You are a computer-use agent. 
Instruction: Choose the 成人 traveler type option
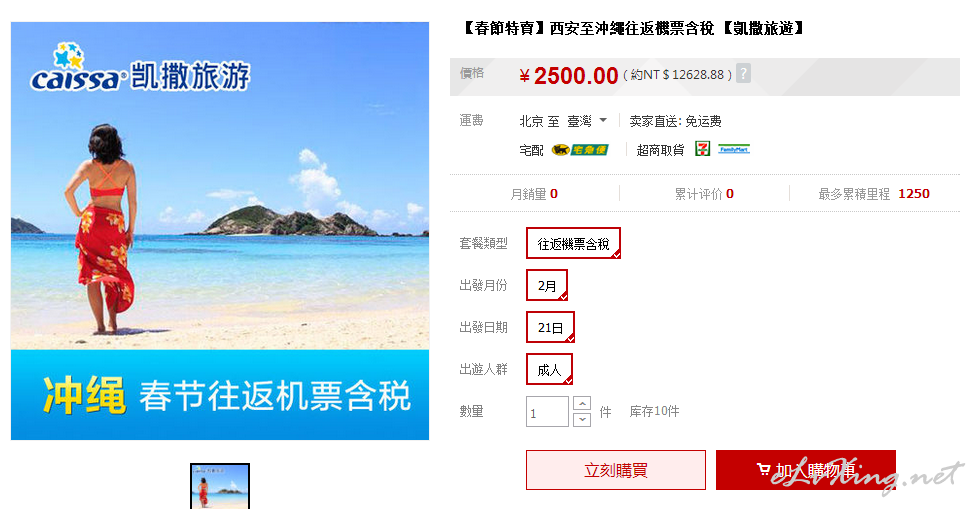549,369
